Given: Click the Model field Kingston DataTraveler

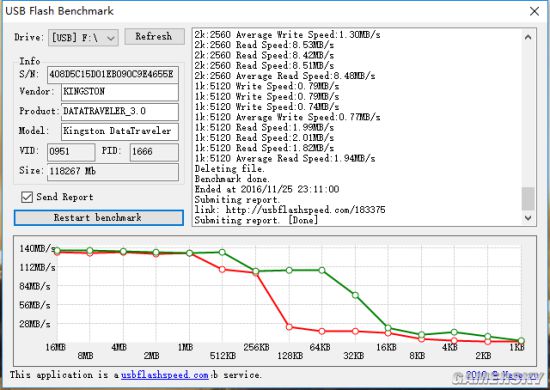Looking at the screenshot, I should pyautogui.click(x=120, y=132).
